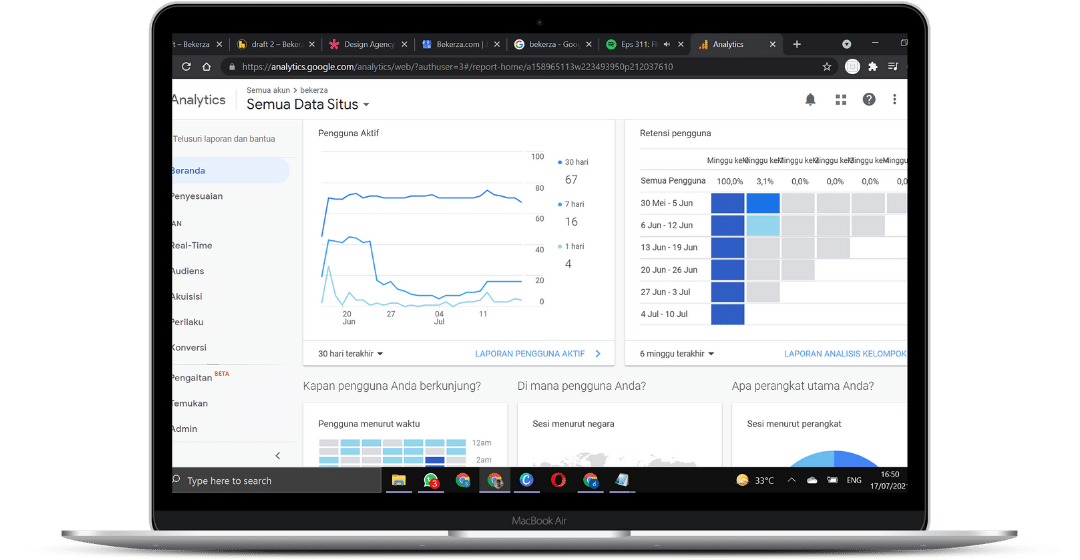Click the Semua akun breadcrumb
The image size is (1080, 560).
[268, 90]
